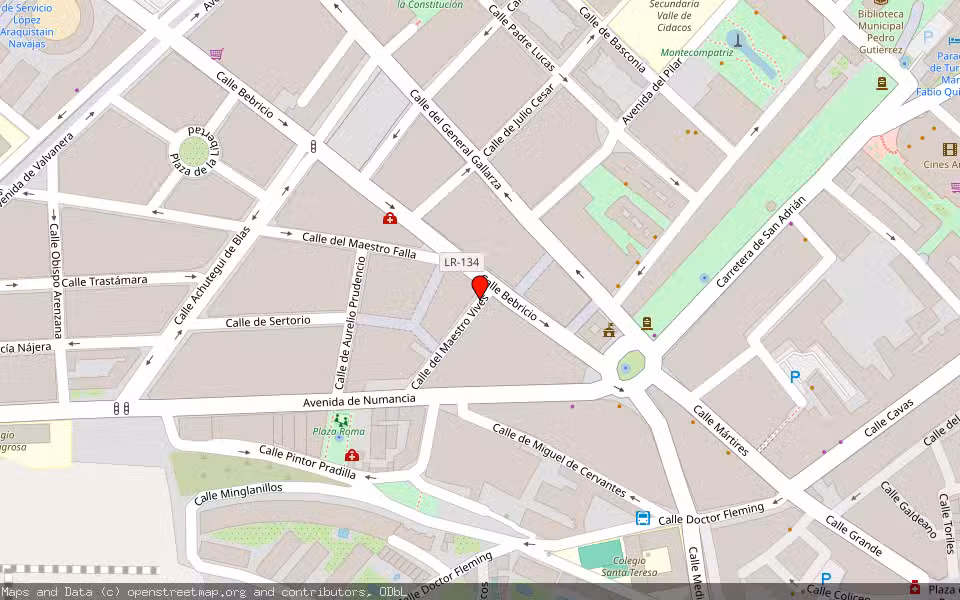Select the bus stop icon on Calle Doctor Fleming
The image size is (960, 600).
(x=642, y=518)
